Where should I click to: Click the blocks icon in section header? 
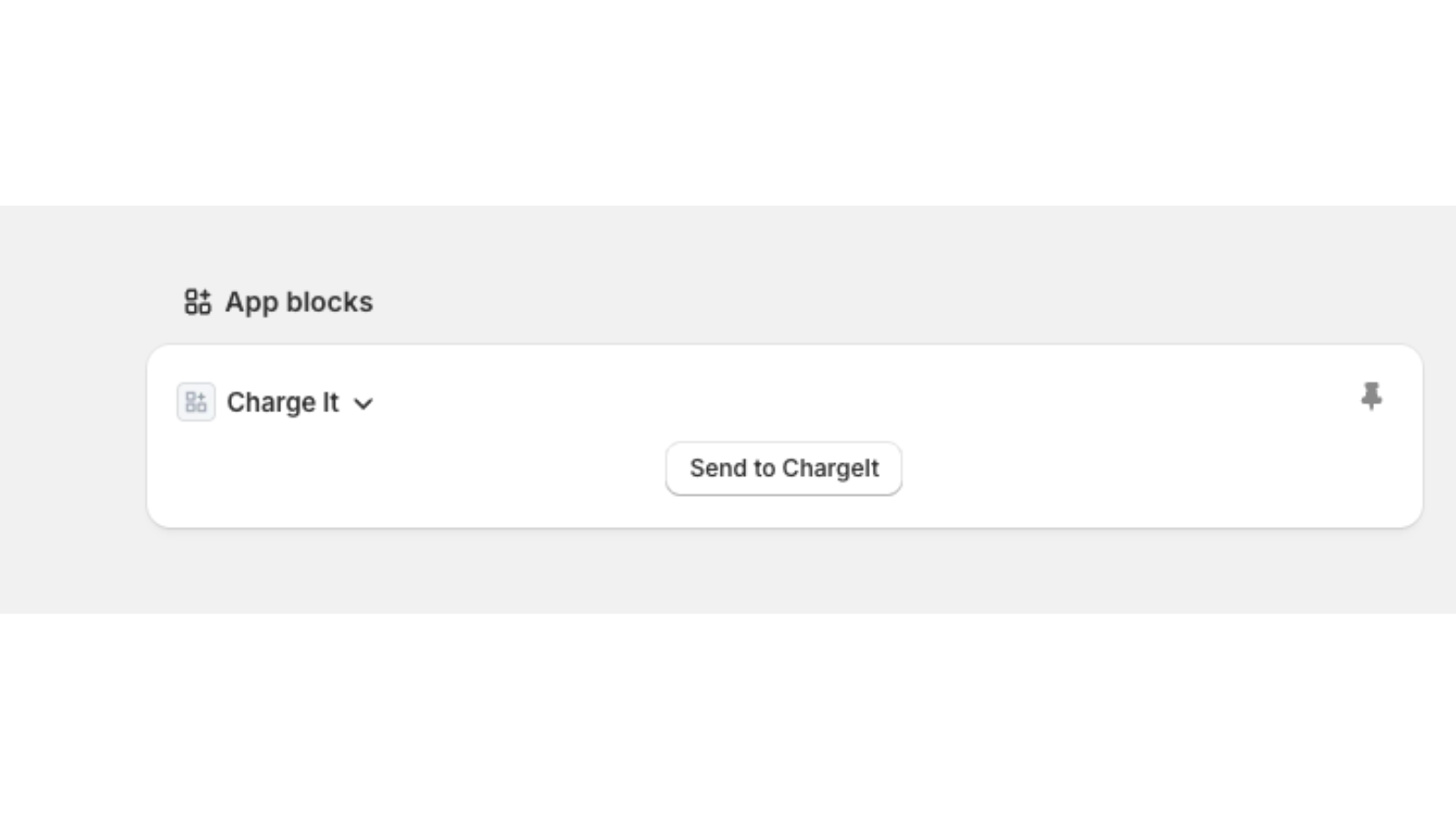[197, 301]
